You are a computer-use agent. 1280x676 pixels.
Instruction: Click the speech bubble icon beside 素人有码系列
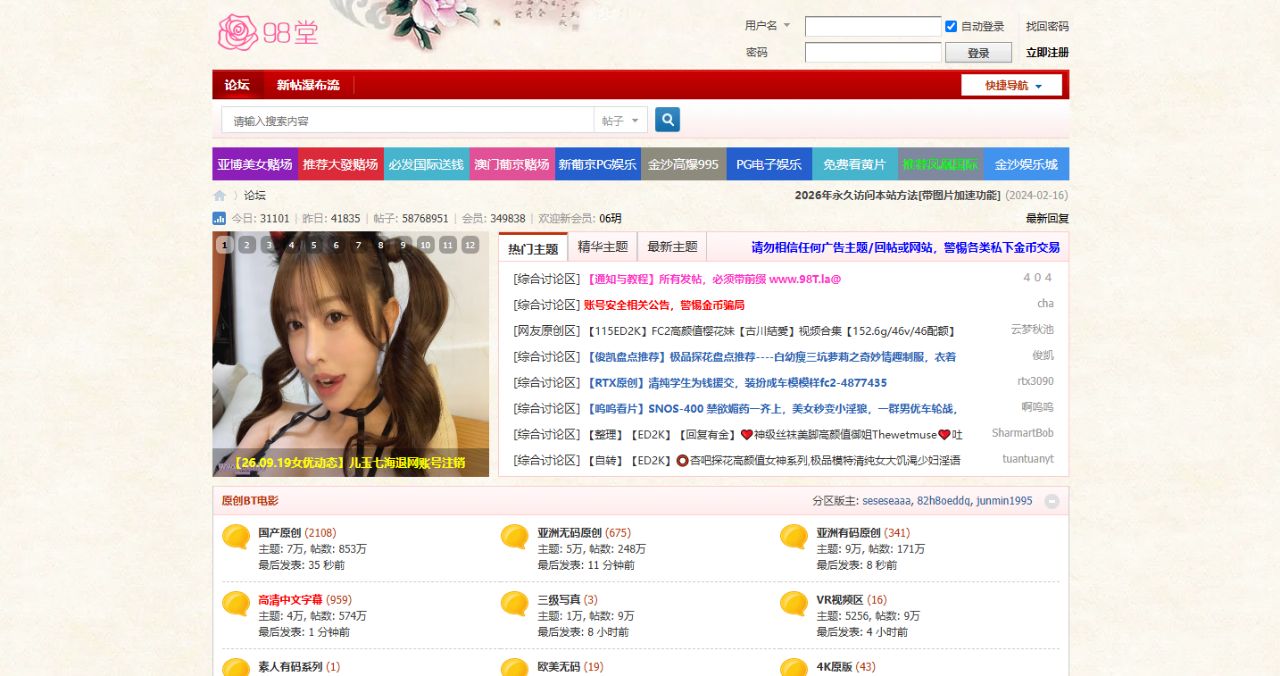pos(236,667)
